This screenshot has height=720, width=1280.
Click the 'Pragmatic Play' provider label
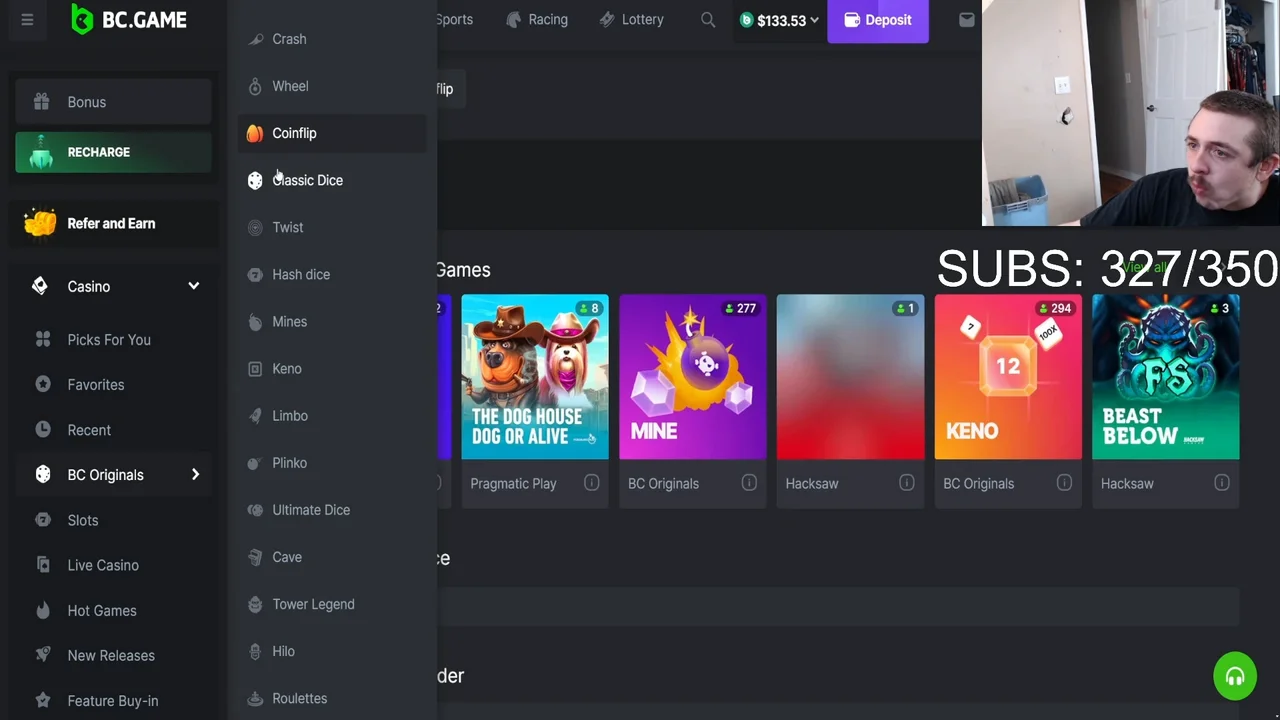(513, 483)
